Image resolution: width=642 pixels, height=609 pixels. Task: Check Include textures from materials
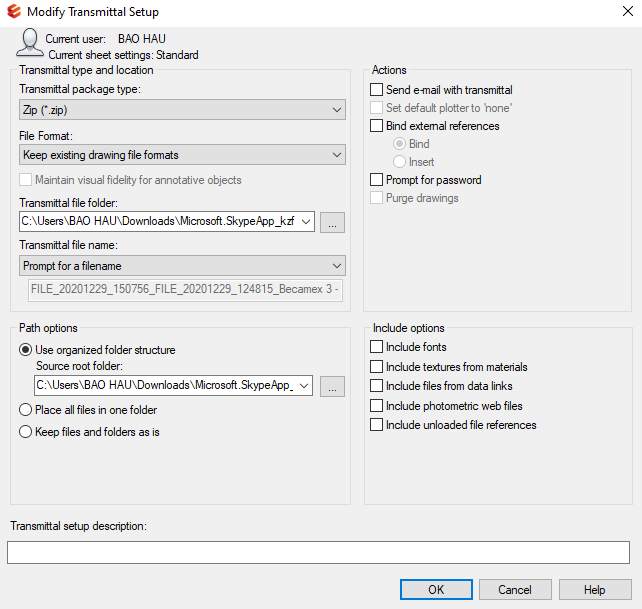tap(377, 367)
